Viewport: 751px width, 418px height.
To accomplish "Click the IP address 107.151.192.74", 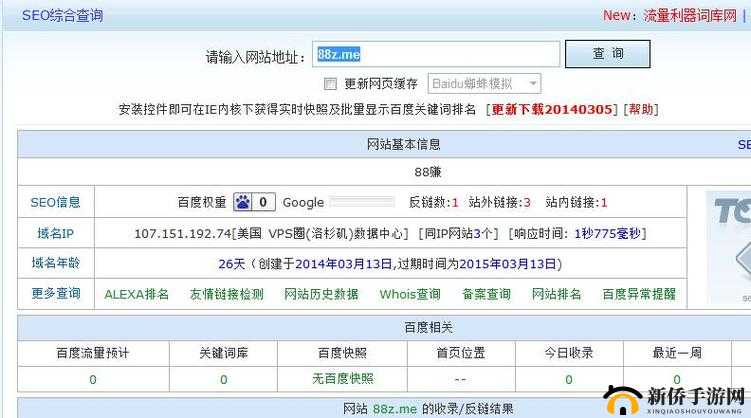I will click(x=183, y=234).
